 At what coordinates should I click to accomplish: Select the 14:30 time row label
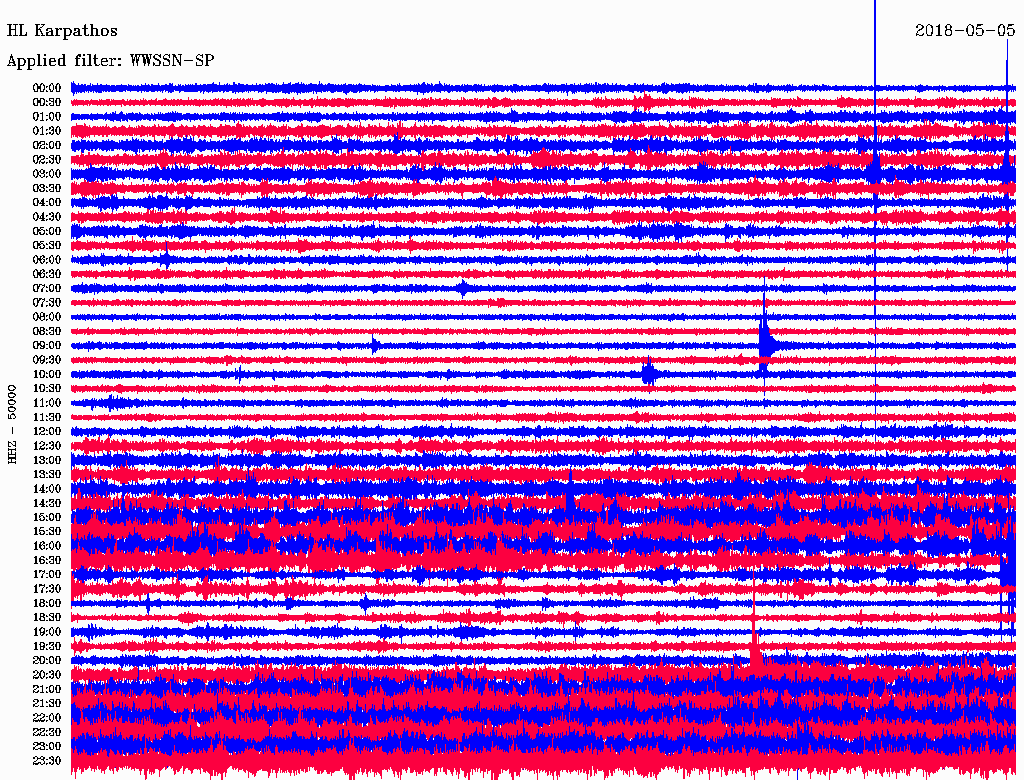click(47, 503)
